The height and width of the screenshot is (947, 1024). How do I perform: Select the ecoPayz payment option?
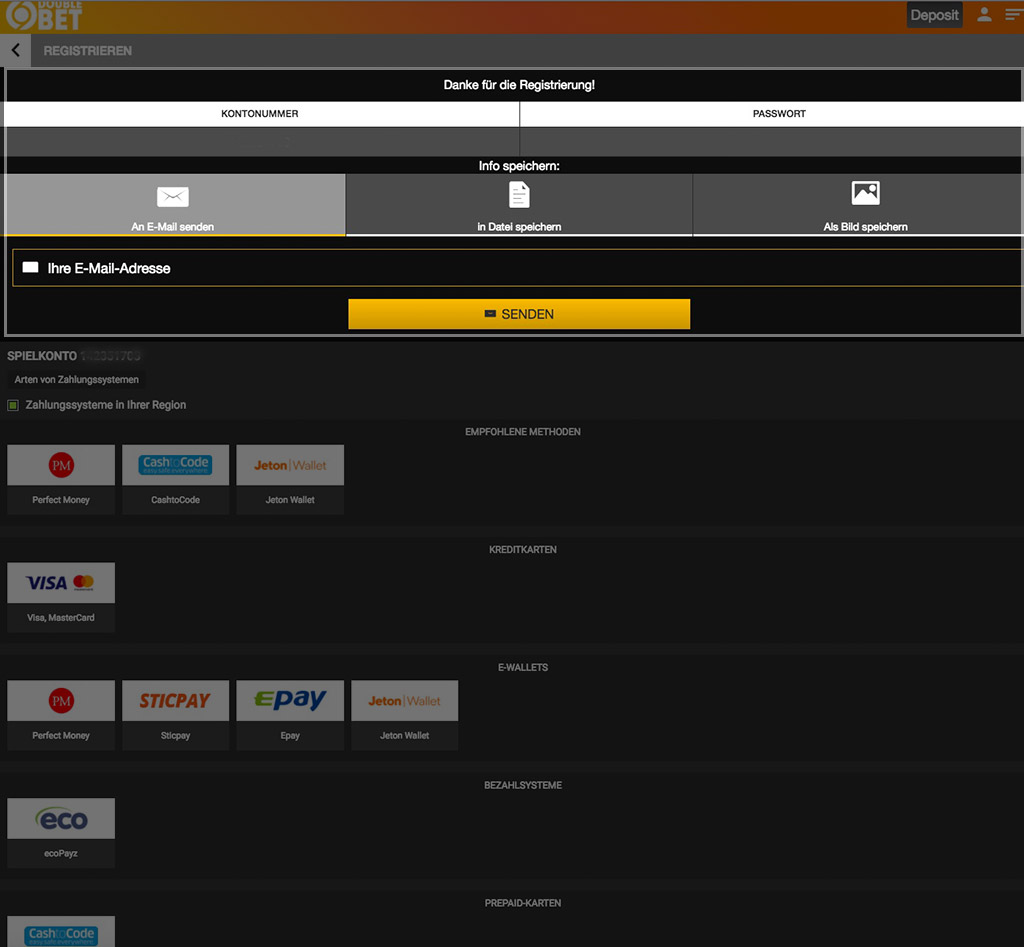(61, 833)
